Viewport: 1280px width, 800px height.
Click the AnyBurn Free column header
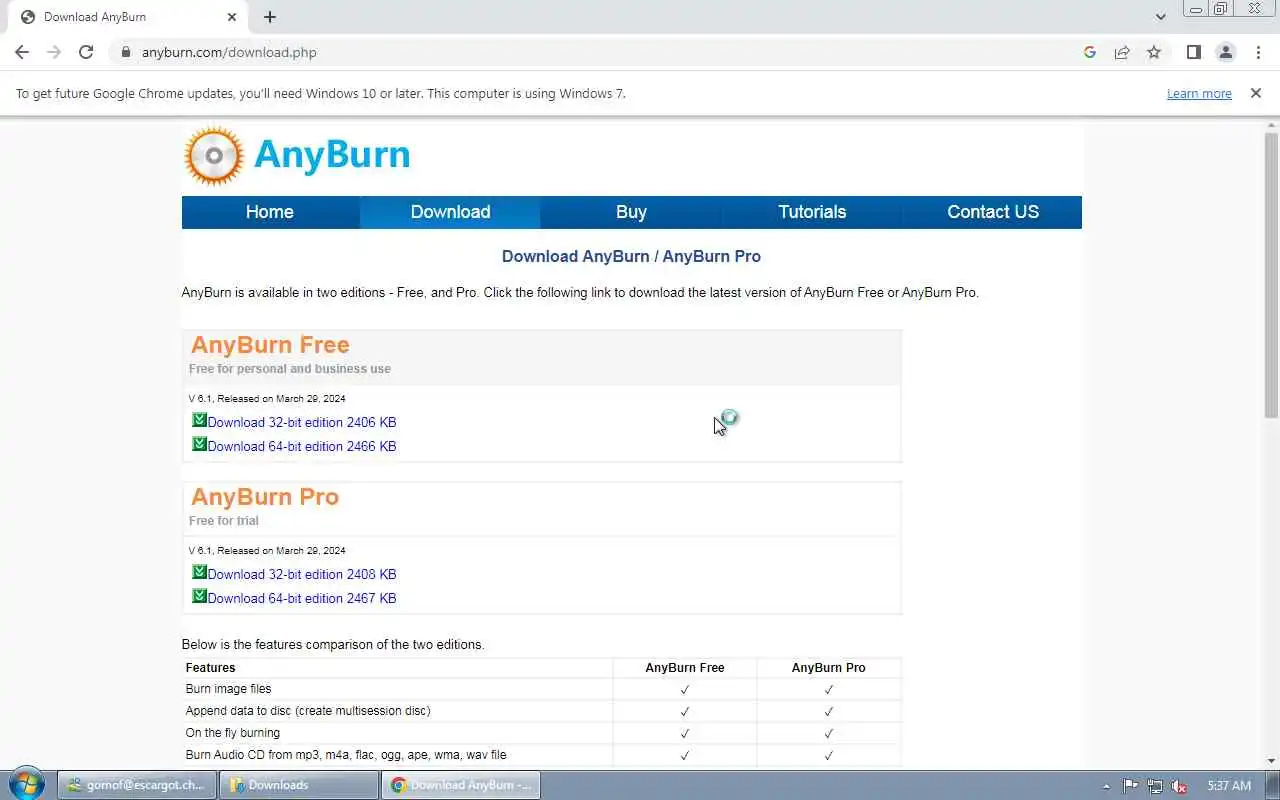(685, 668)
